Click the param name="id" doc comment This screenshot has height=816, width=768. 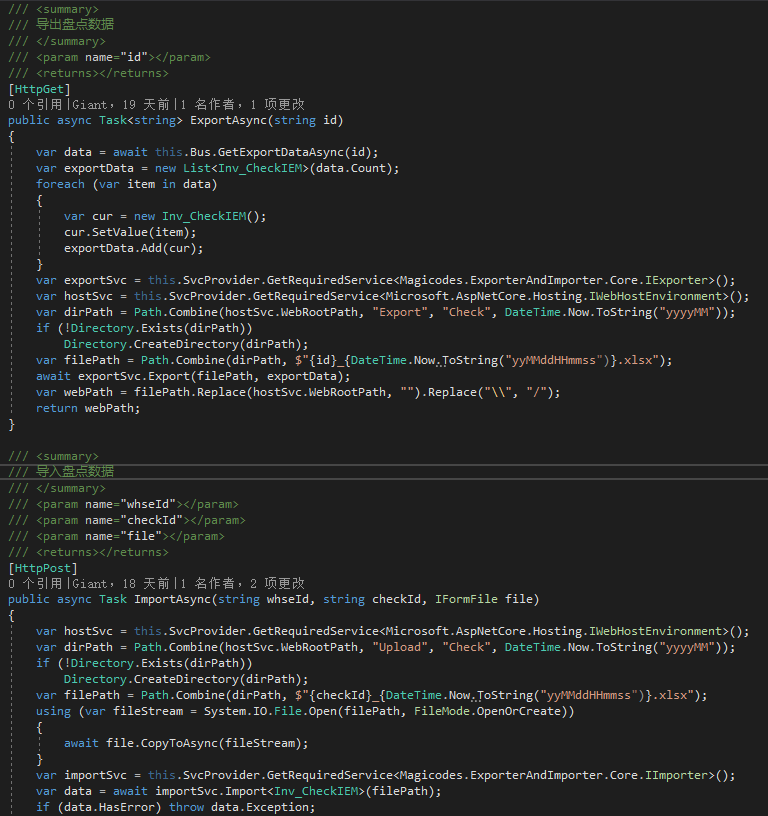tap(123, 57)
